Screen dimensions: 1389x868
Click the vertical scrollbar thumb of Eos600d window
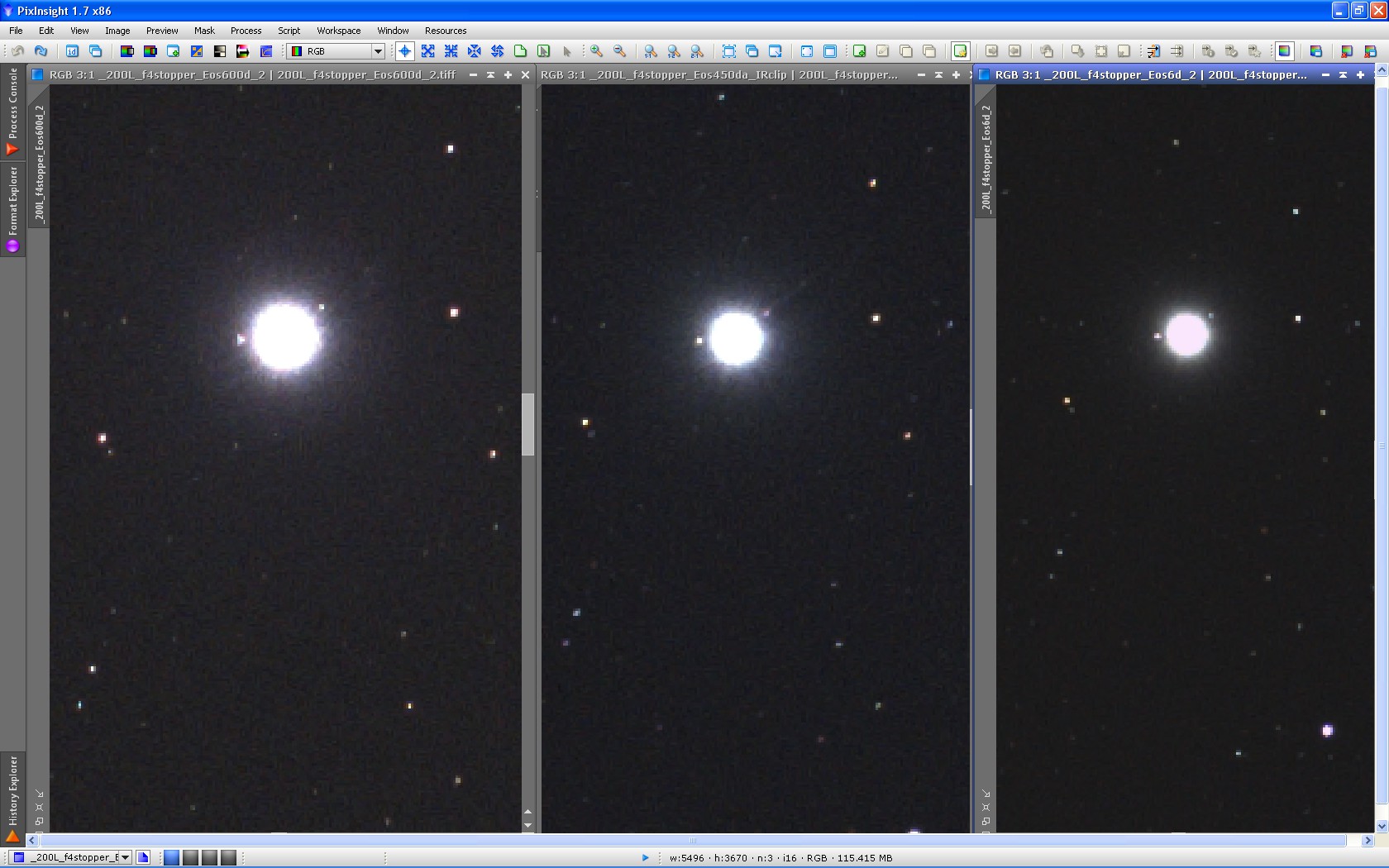(527, 424)
